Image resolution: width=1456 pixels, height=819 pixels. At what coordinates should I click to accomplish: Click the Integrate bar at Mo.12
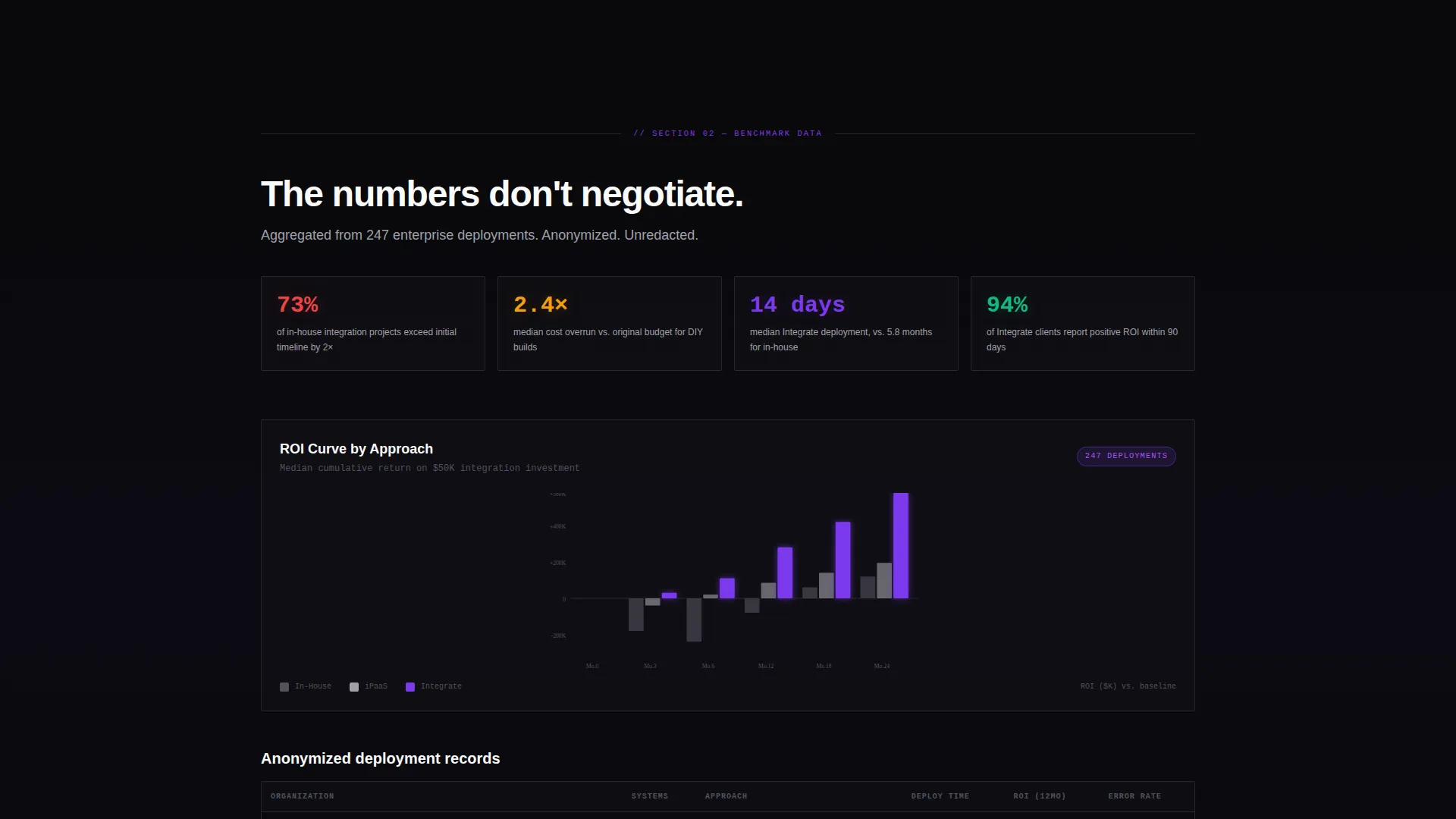click(x=785, y=573)
